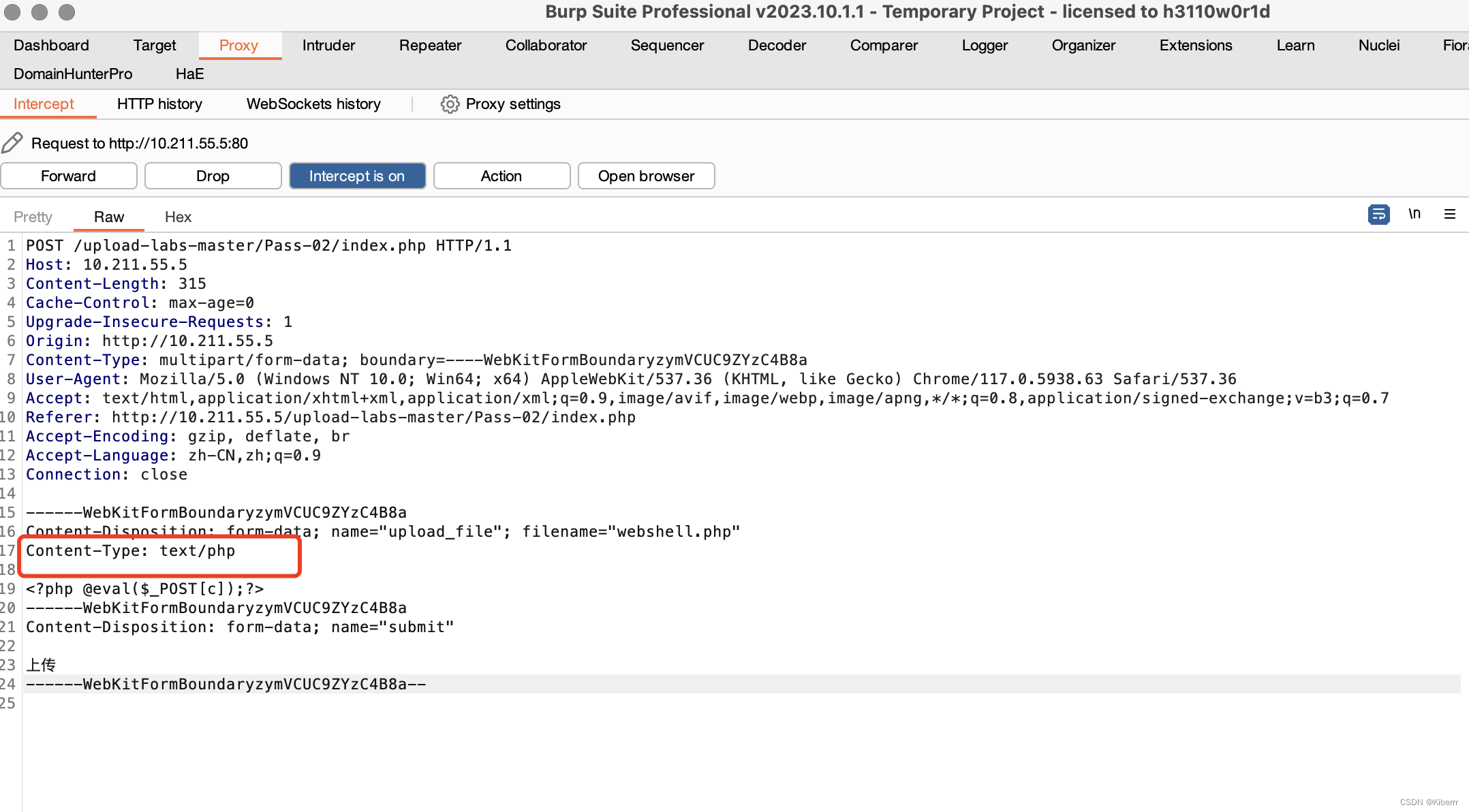
Task: Switch to HTTP history sub-tab
Action: 159,104
